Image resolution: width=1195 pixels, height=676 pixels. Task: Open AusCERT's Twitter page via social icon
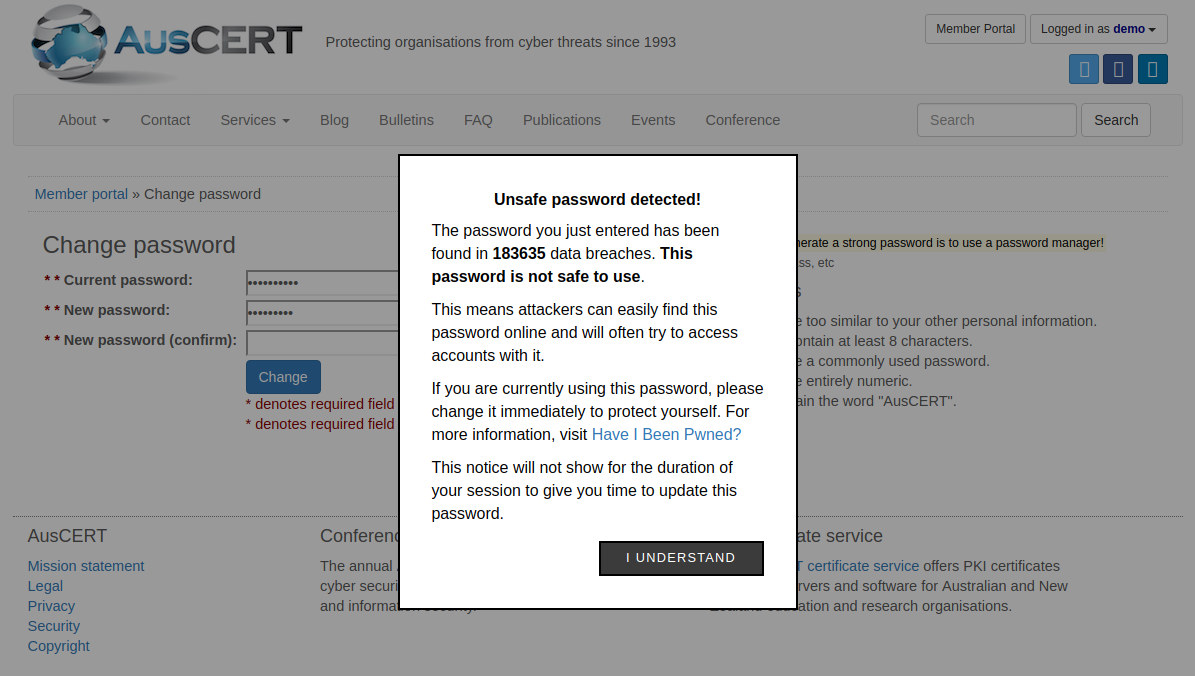tap(1084, 68)
